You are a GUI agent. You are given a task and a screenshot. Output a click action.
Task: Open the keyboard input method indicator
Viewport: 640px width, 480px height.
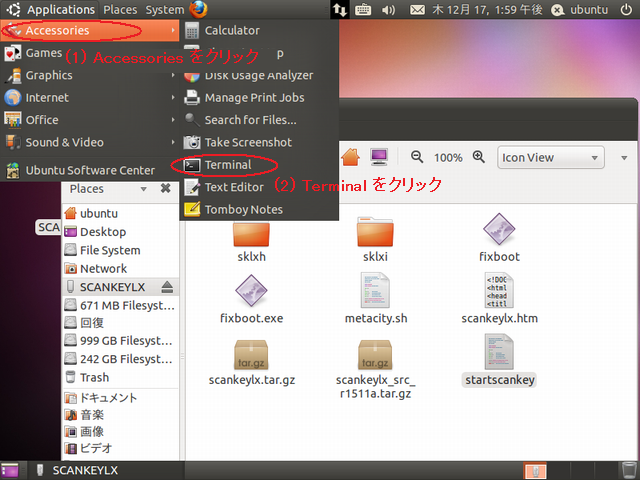click(x=363, y=9)
